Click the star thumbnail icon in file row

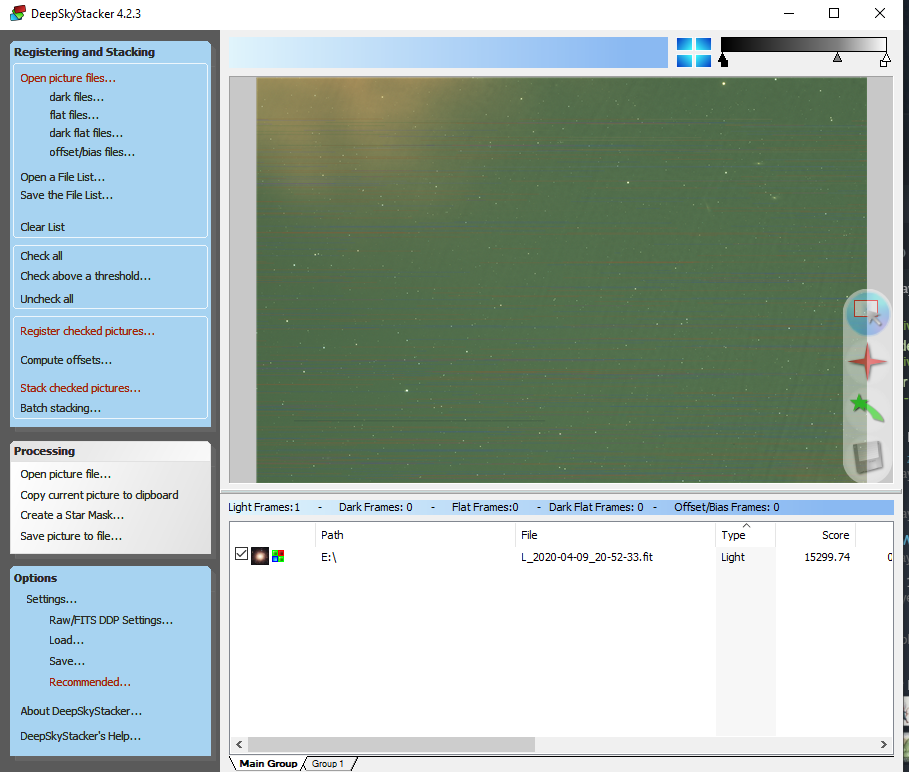point(259,556)
